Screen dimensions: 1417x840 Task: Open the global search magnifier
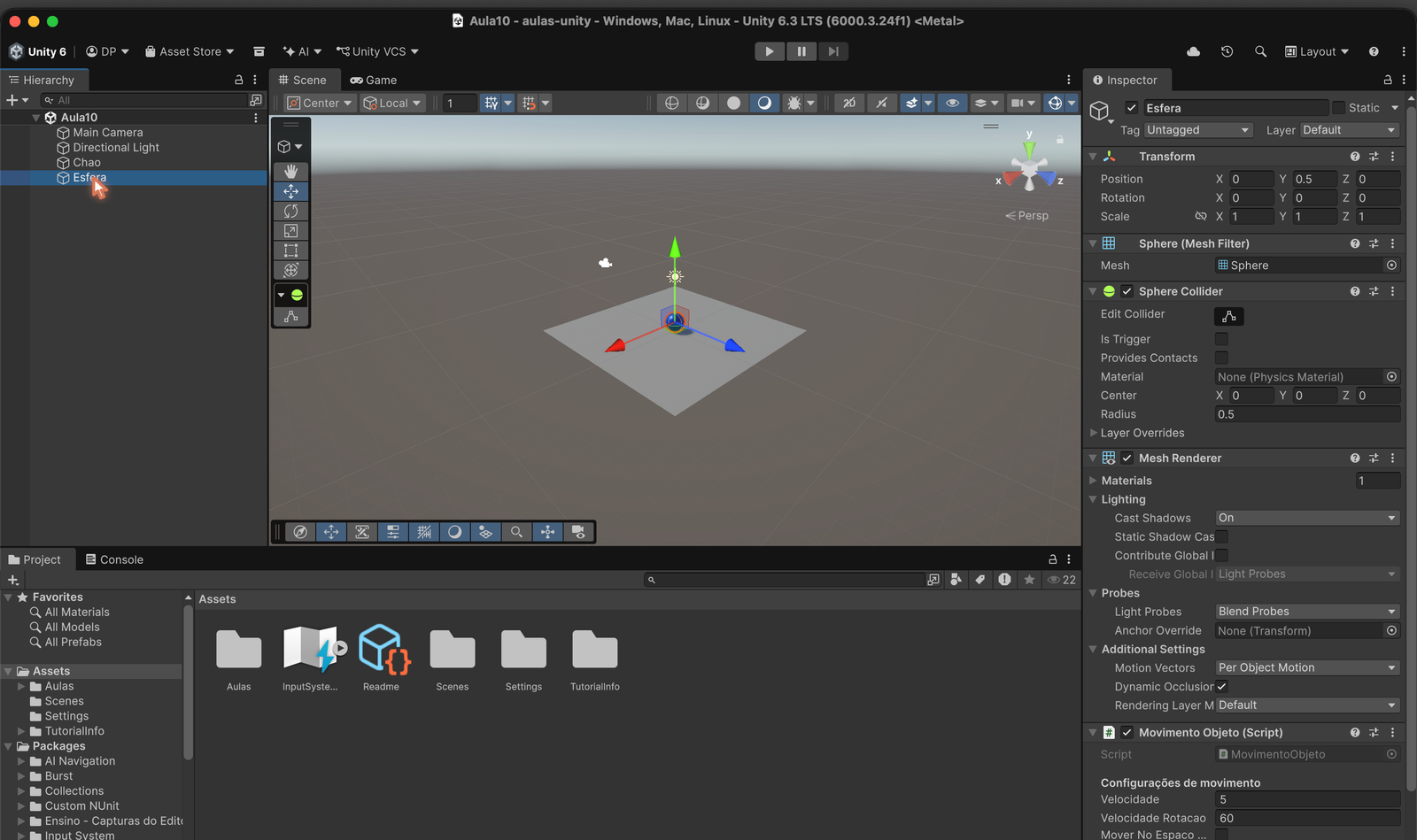coord(1260,51)
